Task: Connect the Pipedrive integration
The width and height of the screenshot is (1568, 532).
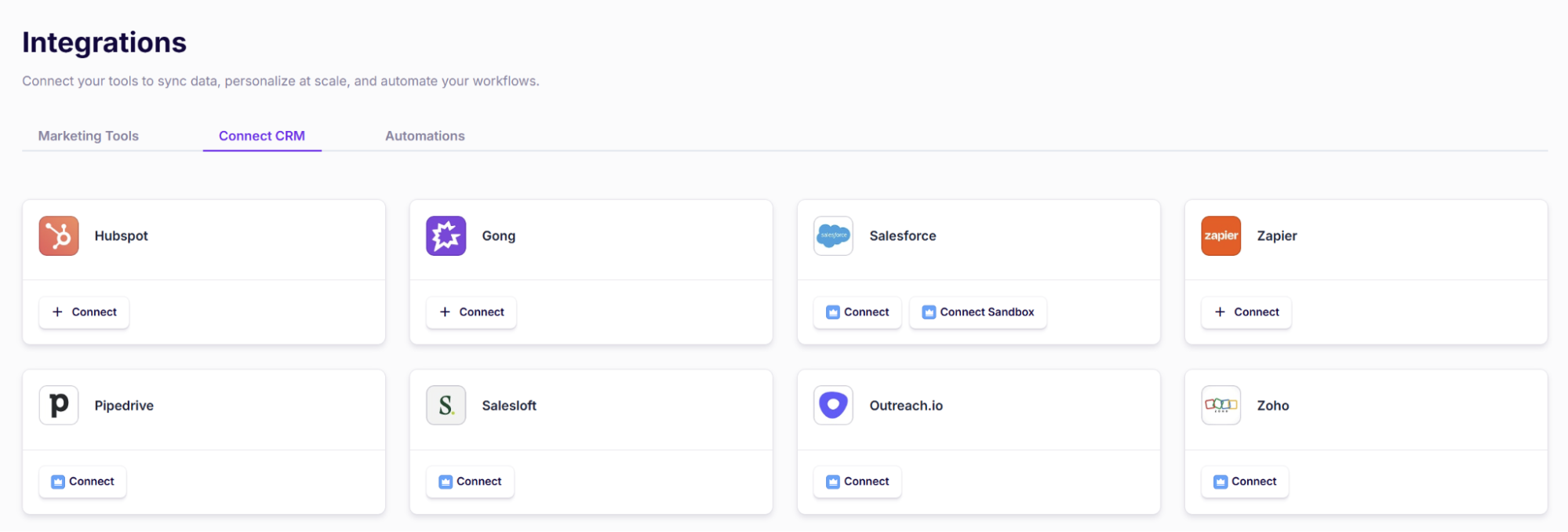Action: (82, 482)
